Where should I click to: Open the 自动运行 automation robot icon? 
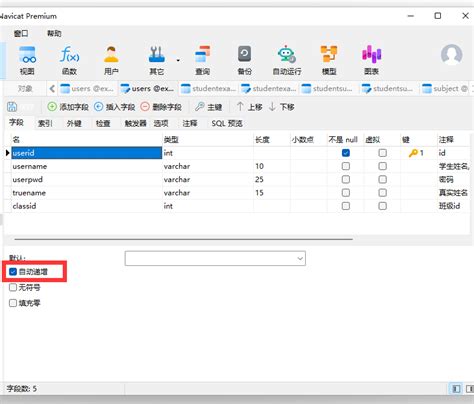pyautogui.click(x=287, y=60)
